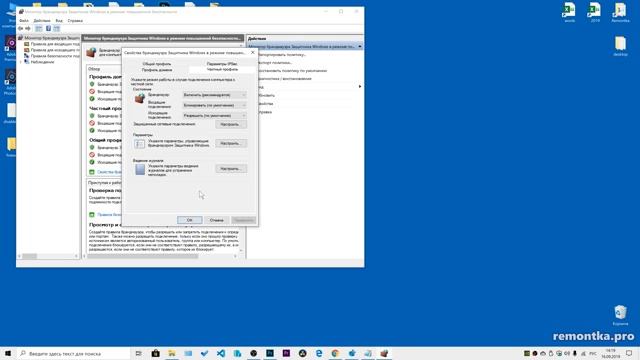Expand the Наблюдение node arrow
Viewport: 640px width, 360px height.
[21, 62]
